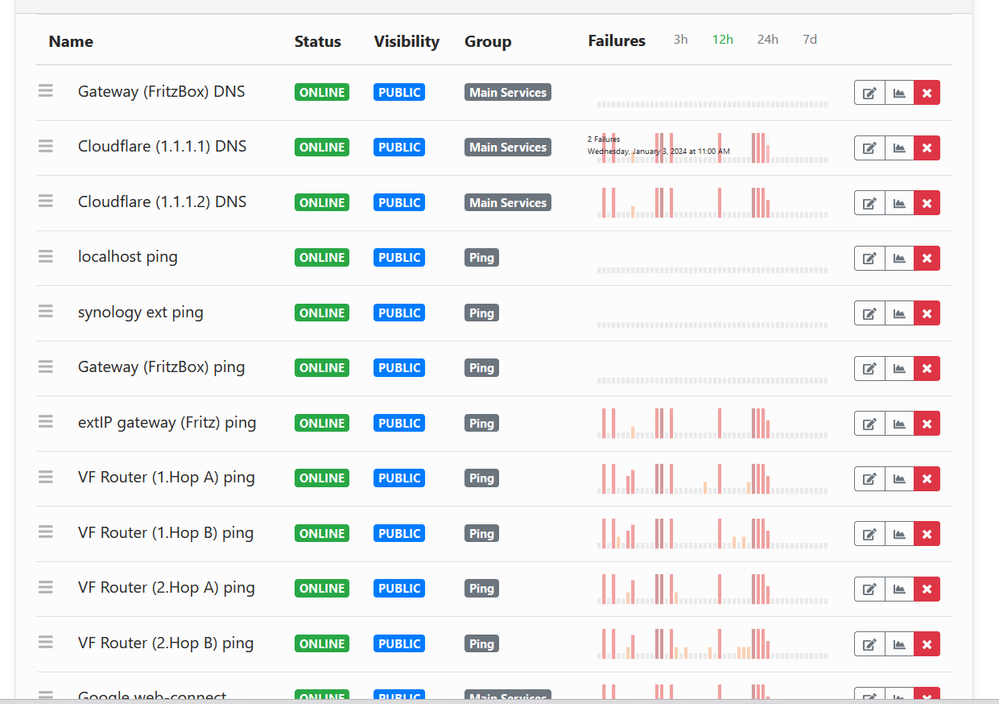Edit the Gateway (FritzBox) DNS service
The image size is (999, 704).
click(x=869, y=93)
